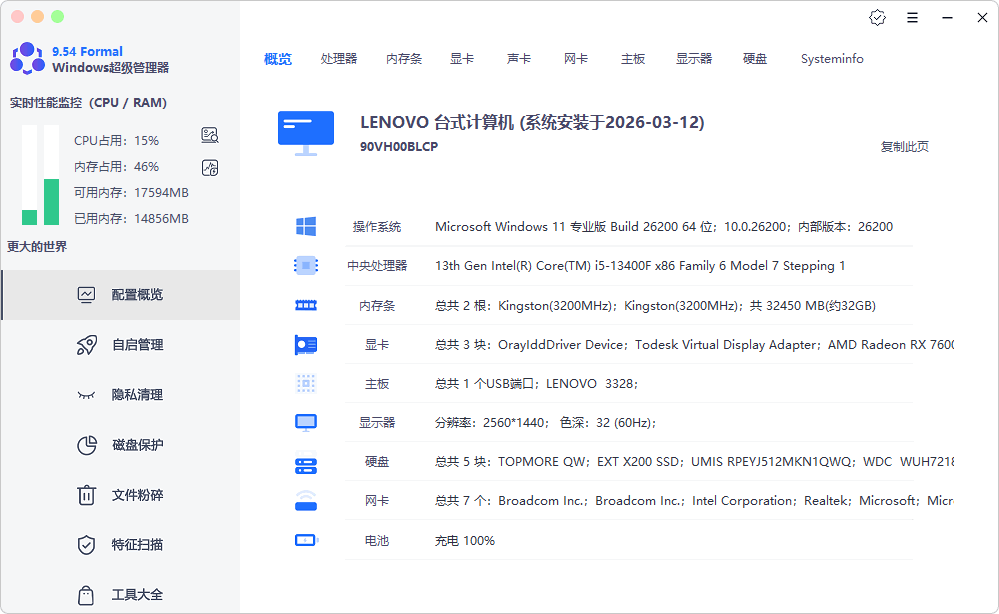The height and width of the screenshot is (614, 999).
Task: Click the 已用内存: 14856MB readout
Action: tap(131, 218)
